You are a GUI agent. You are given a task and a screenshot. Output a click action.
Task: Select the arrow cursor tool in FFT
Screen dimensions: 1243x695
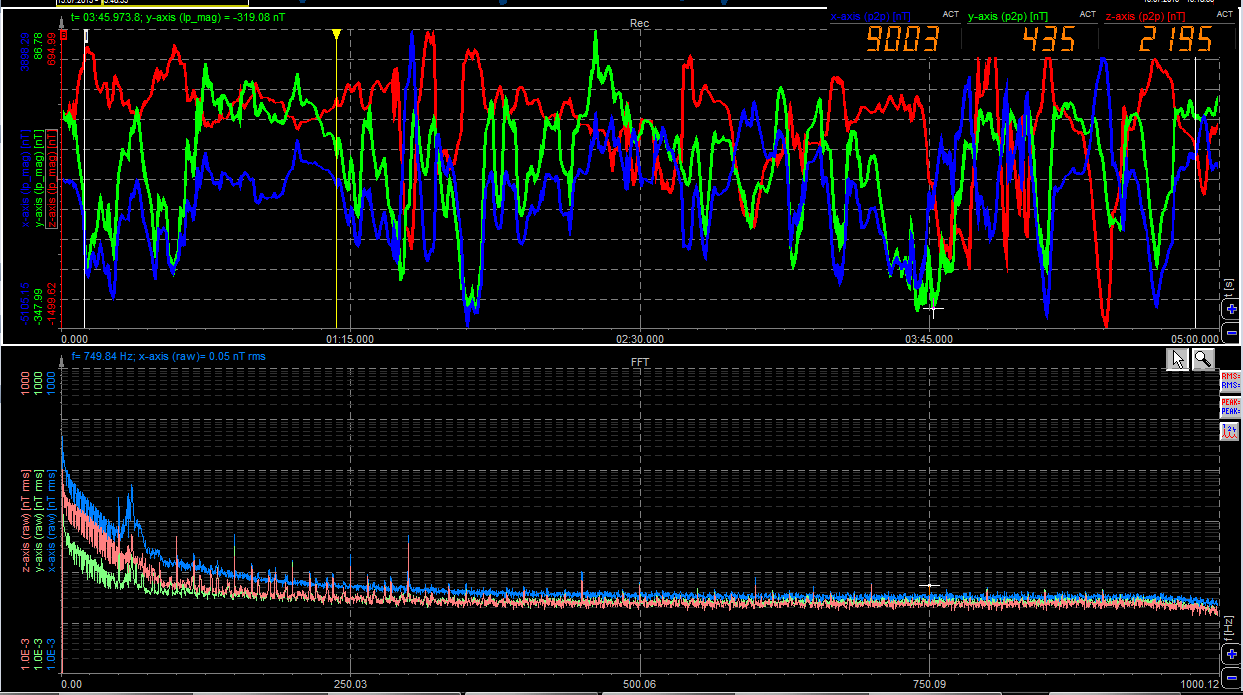point(1178,360)
